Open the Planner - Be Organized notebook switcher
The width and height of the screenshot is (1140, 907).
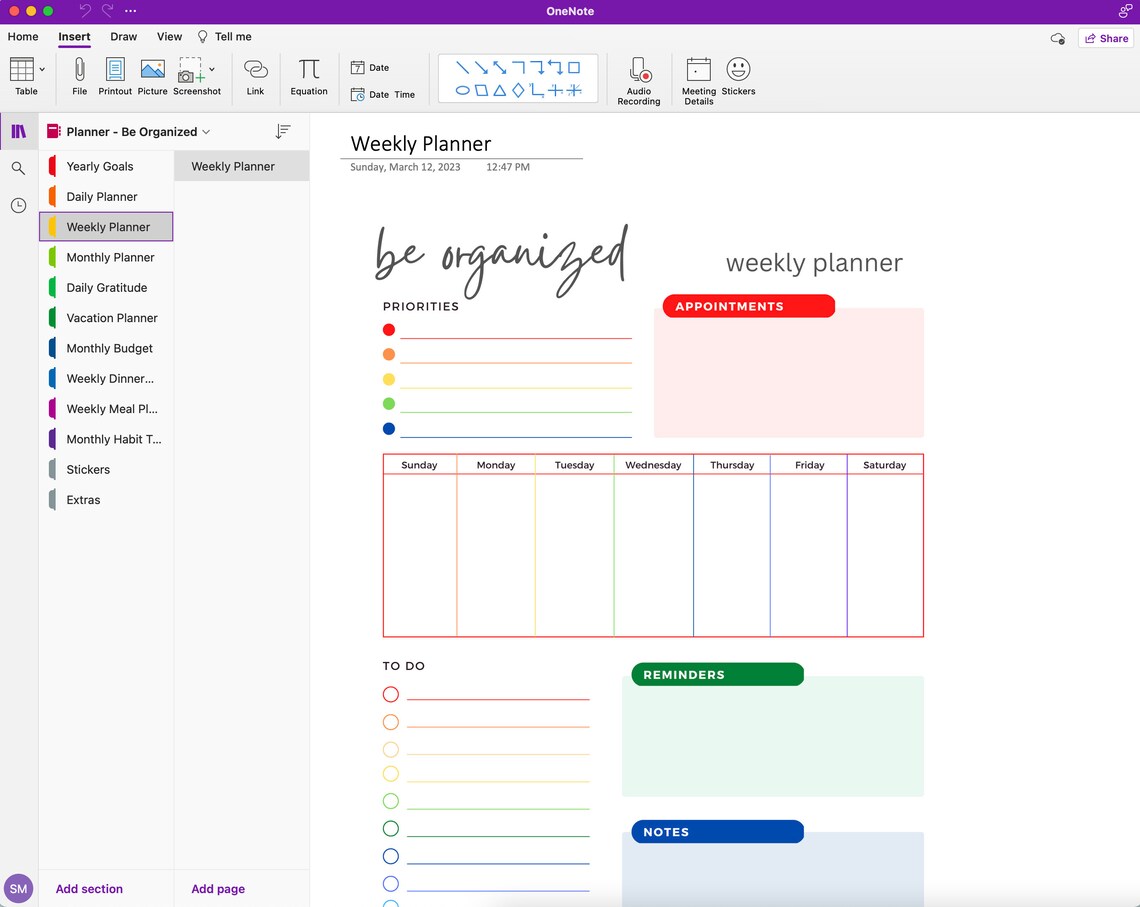click(x=135, y=131)
